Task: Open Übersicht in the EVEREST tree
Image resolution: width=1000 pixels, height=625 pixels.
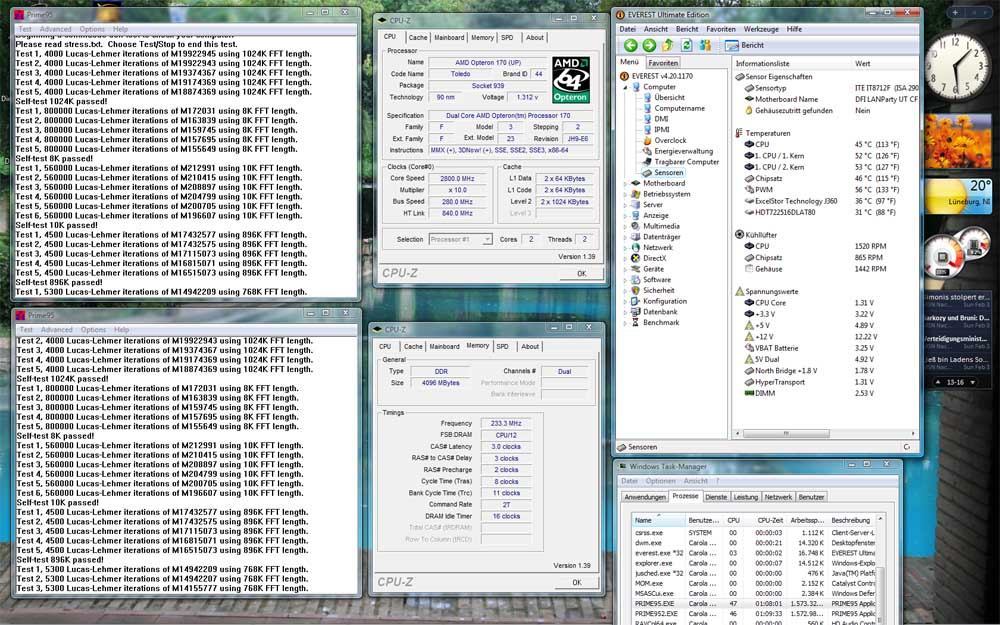Action: point(663,98)
